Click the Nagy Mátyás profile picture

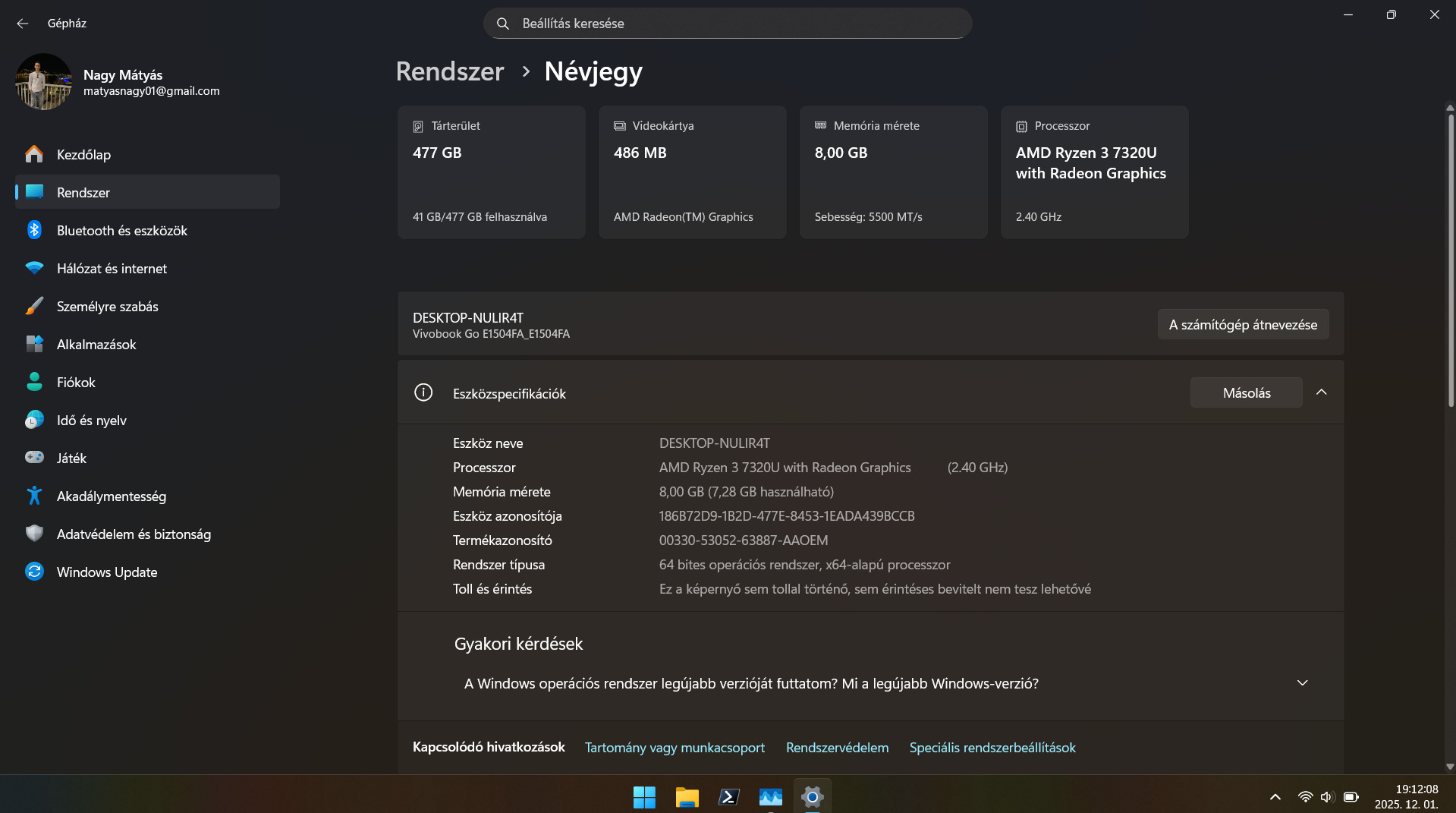tap(43, 81)
